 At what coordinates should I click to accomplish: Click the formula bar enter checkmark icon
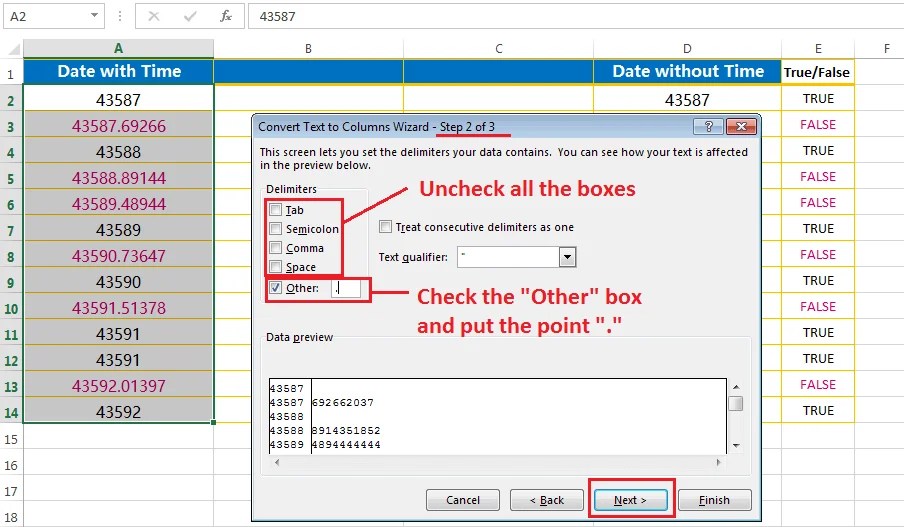tap(190, 16)
